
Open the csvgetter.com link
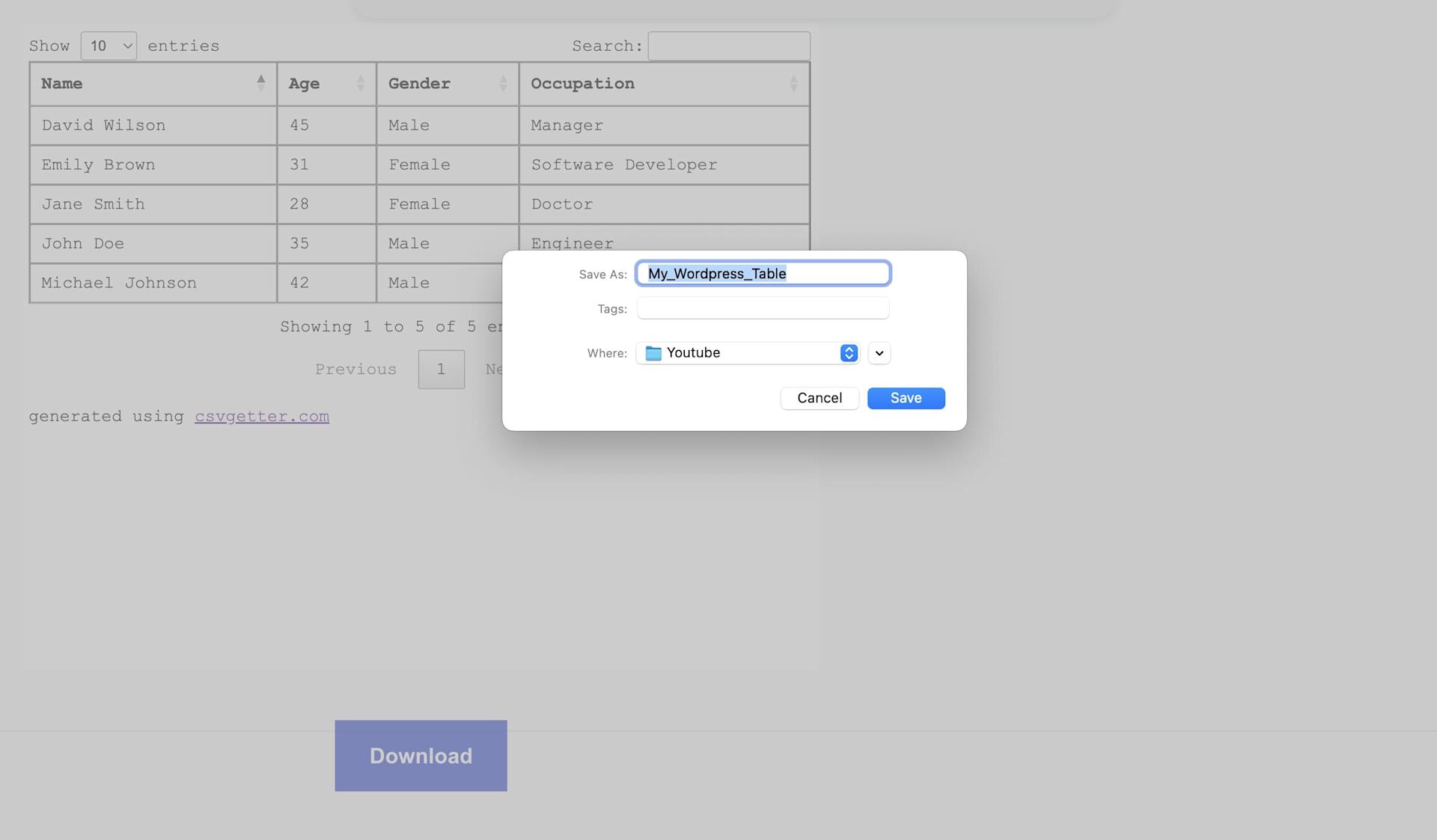click(262, 417)
